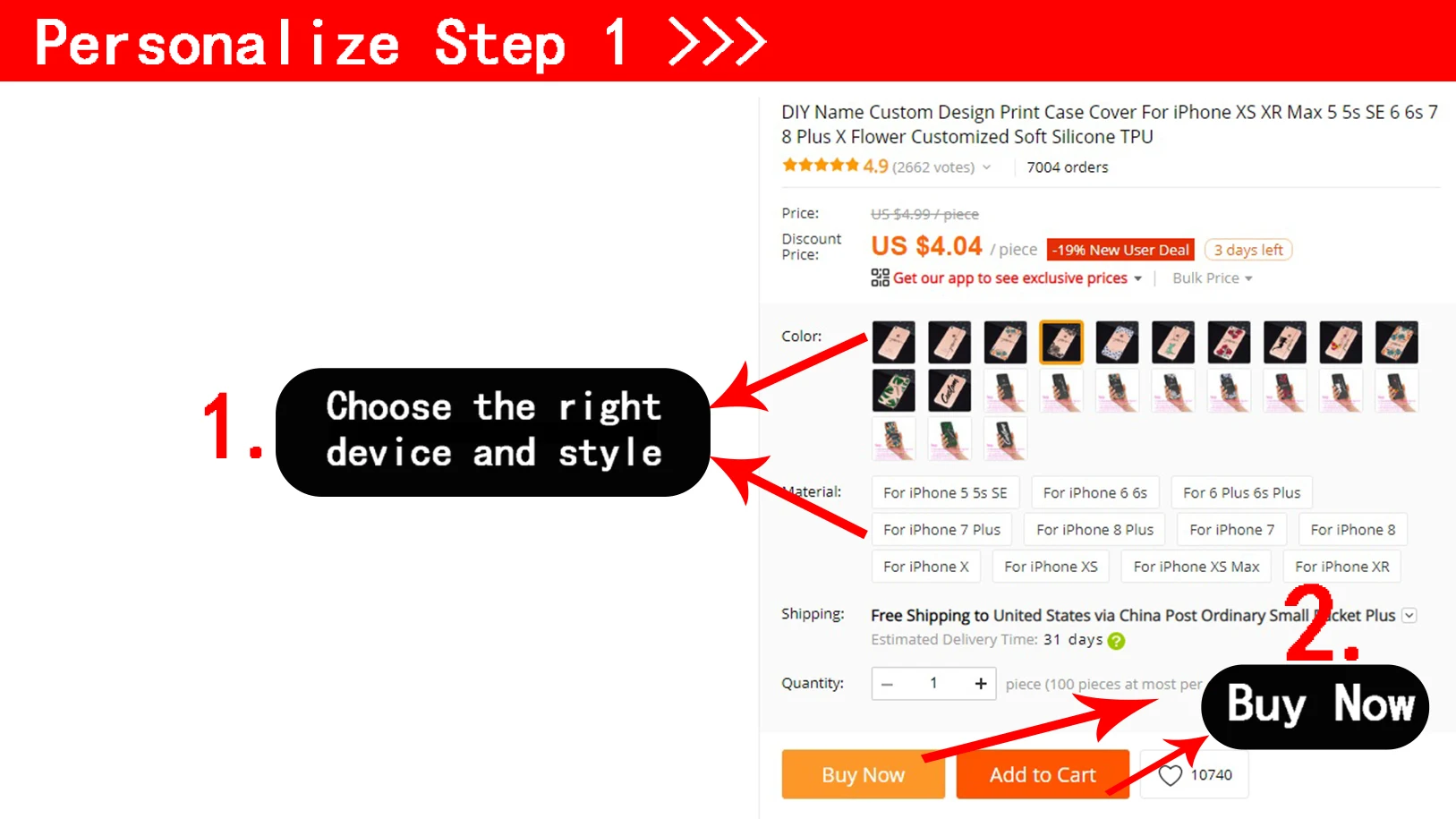
Task: Select For iPhone XS Max option
Action: tap(1196, 567)
